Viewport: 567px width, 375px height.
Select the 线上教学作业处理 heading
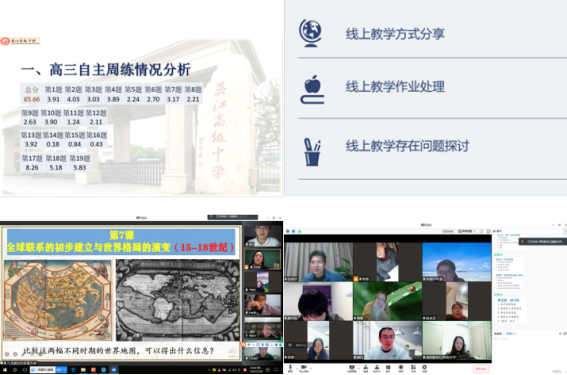(x=395, y=86)
